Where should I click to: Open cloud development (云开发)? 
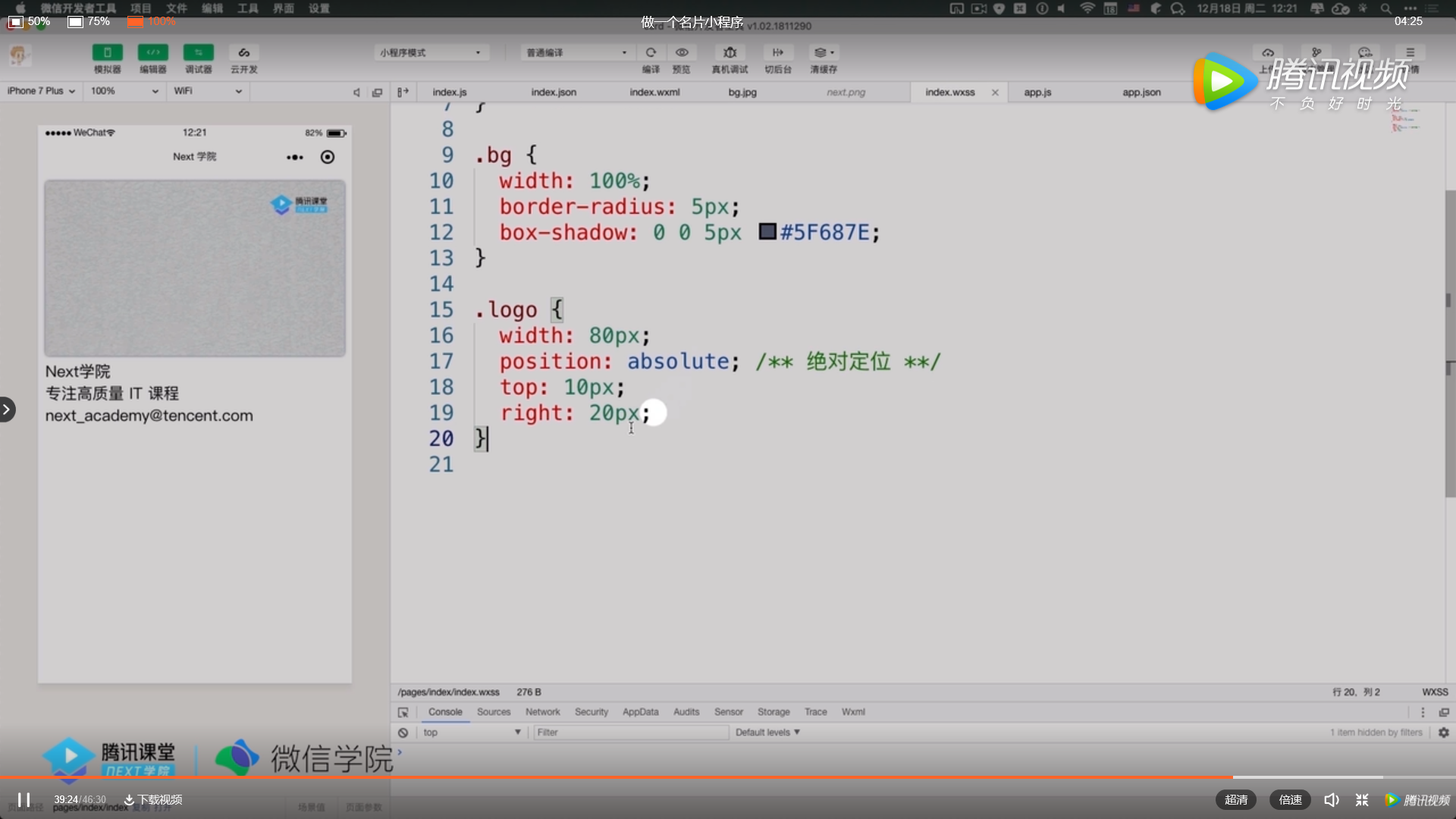tap(243, 53)
